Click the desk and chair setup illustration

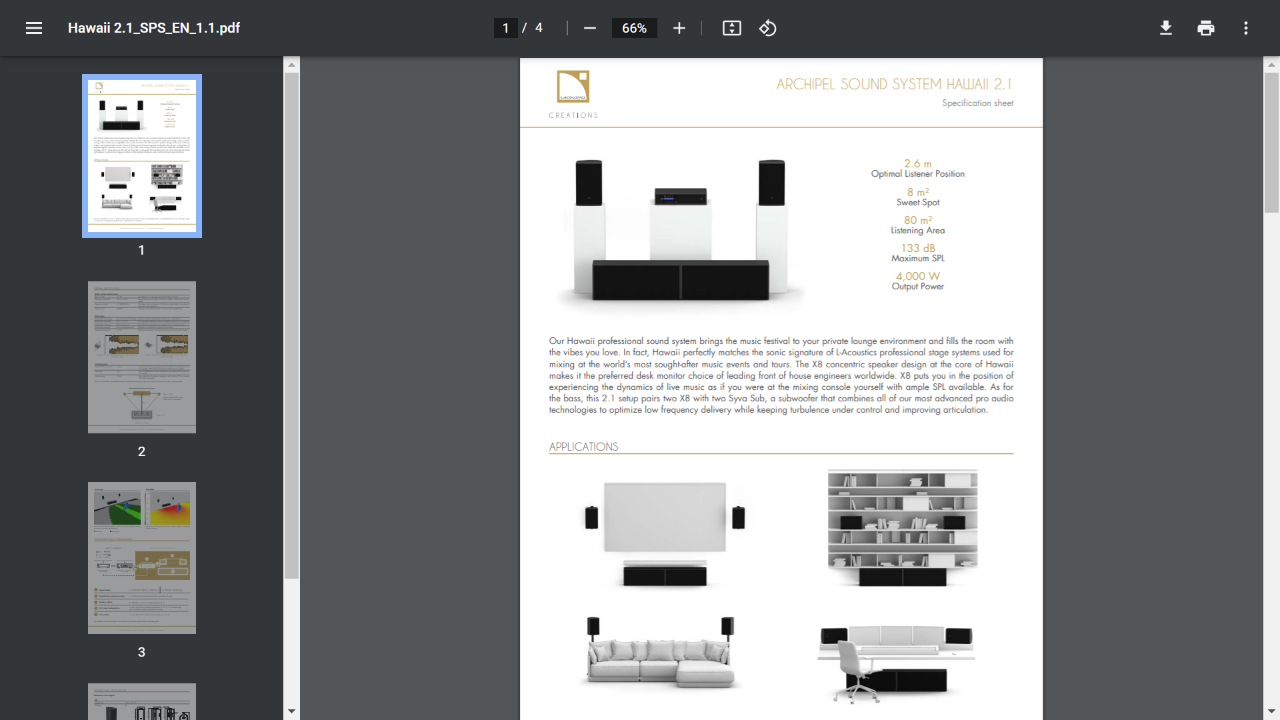895,663
